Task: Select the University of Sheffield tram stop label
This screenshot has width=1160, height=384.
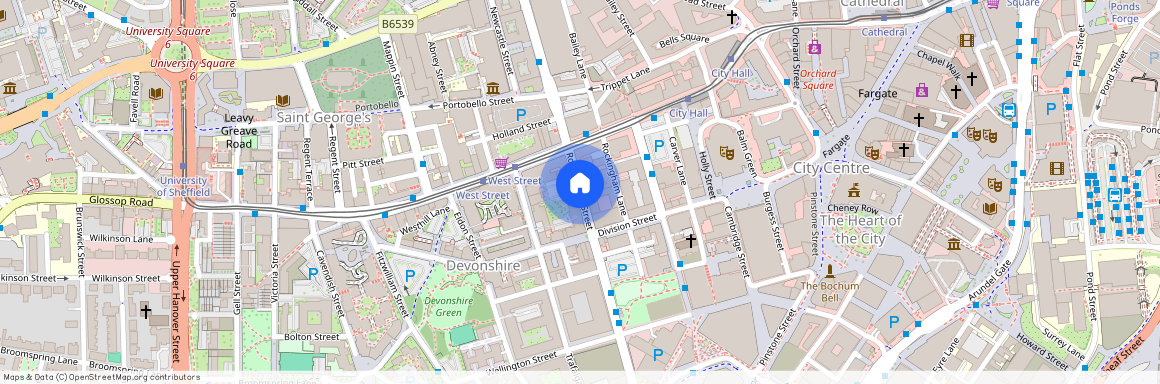Action: (182, 186)
